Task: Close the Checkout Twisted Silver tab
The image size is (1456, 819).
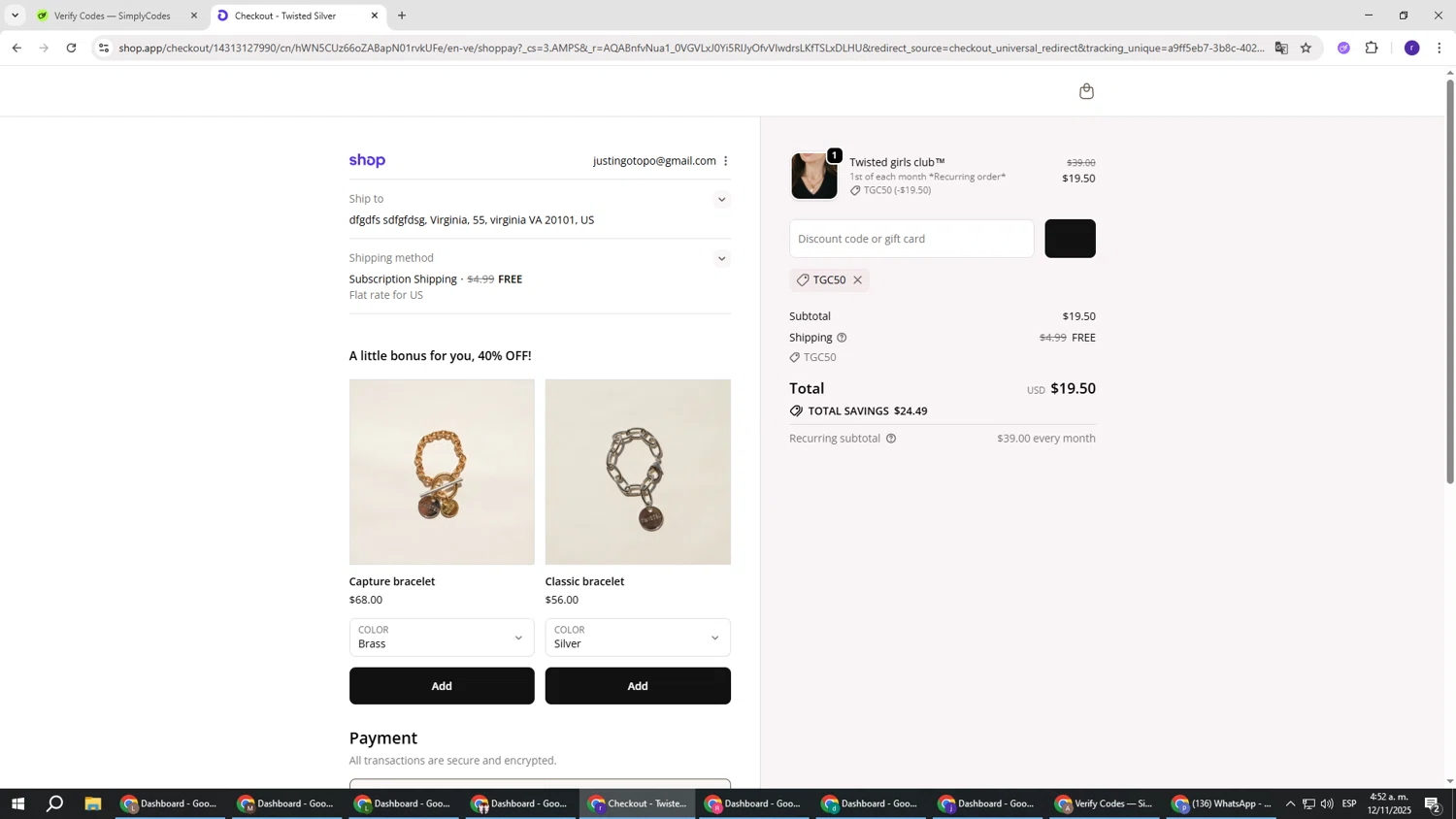Action: (375, 16)
